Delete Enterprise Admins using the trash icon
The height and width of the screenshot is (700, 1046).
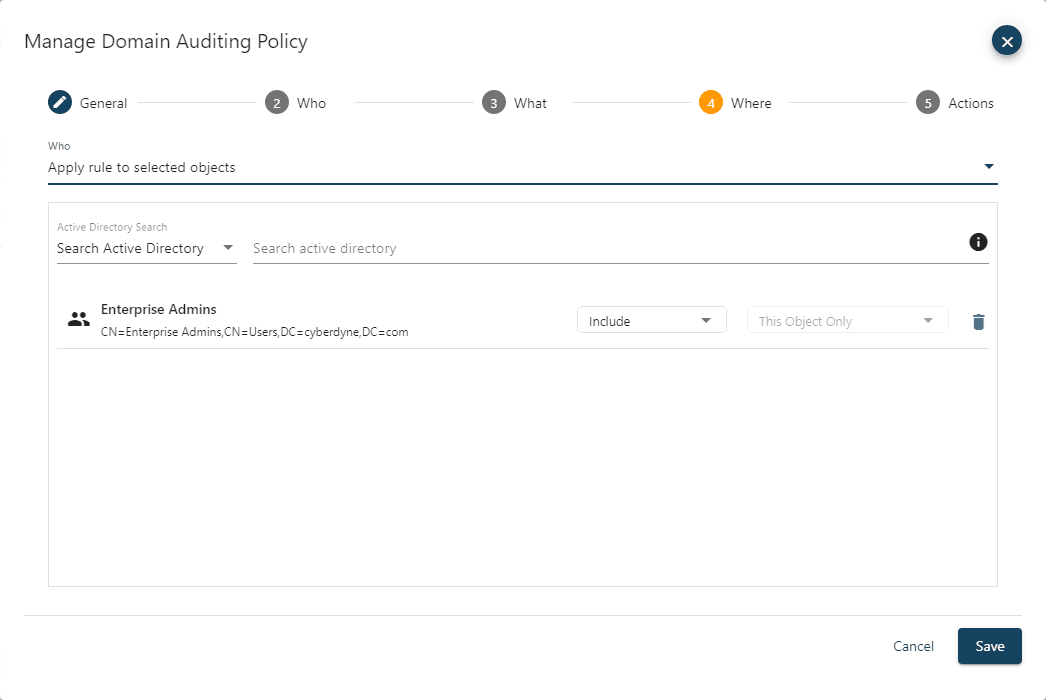pos(978,321)
